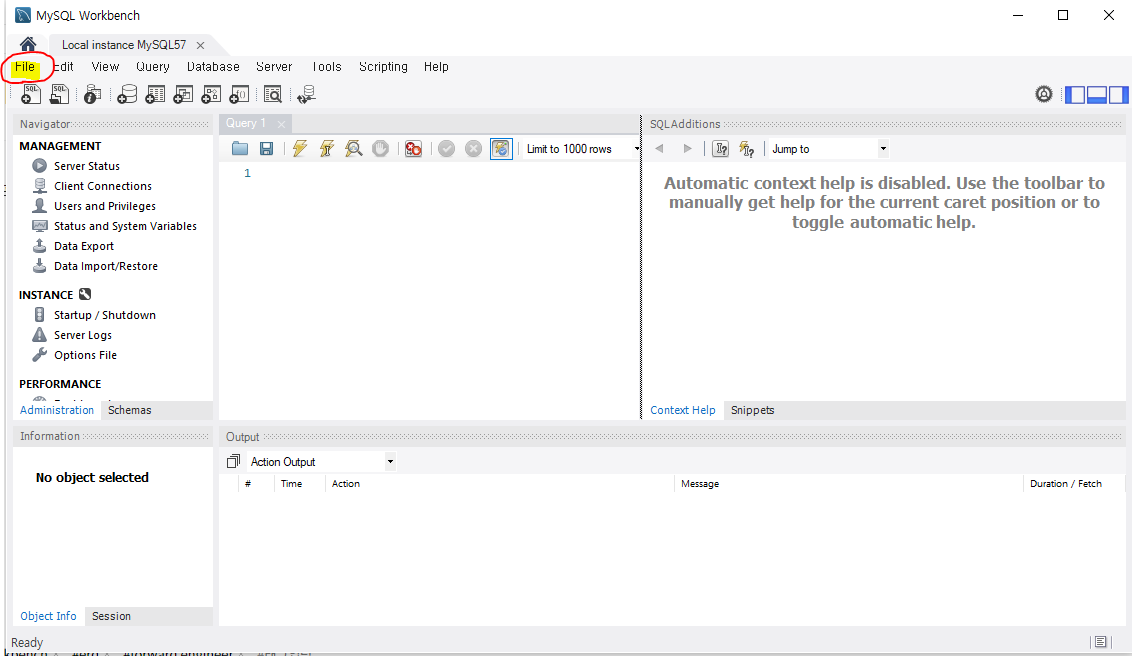Open the File menu

(x=25, y=66)
